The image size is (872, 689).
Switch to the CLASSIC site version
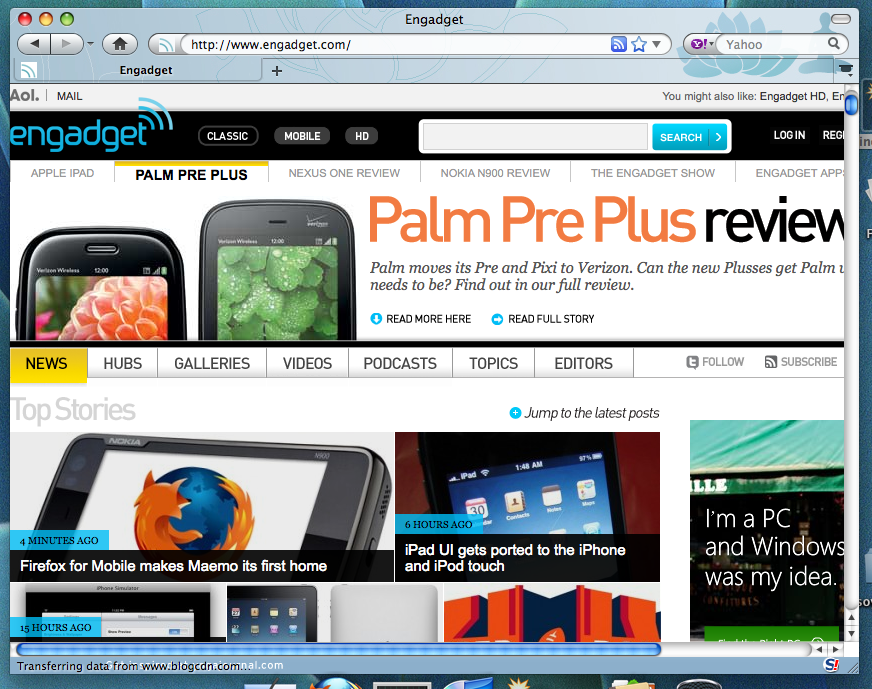pyautogui.click(x=227, y=136)
